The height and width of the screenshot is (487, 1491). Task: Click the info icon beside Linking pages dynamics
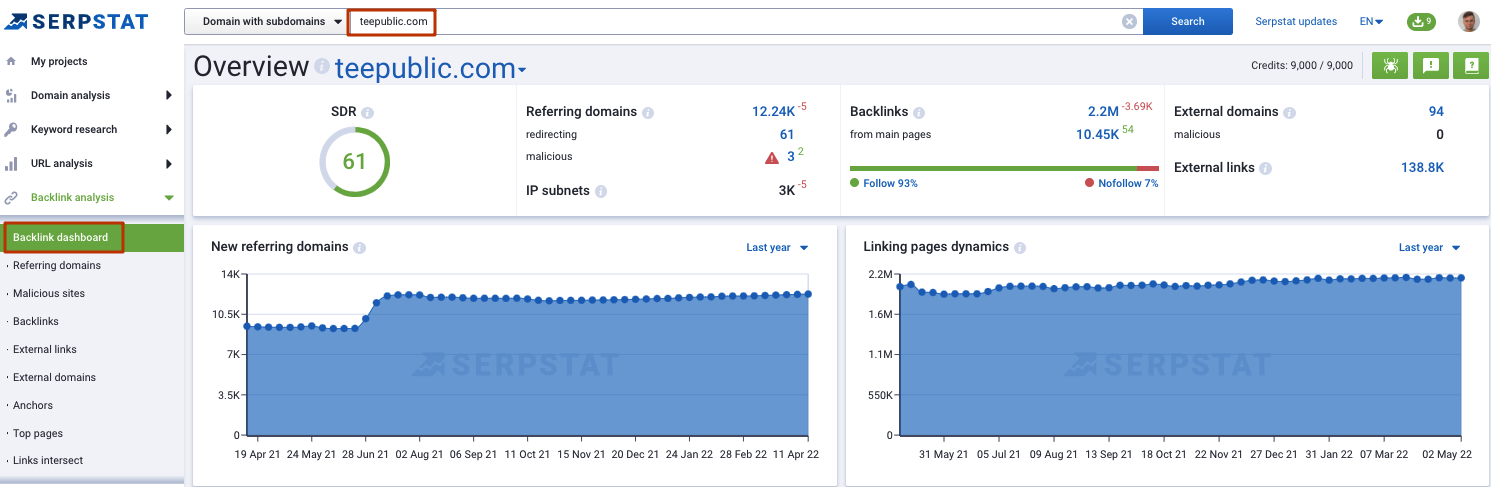click(x=1020, y=248)
